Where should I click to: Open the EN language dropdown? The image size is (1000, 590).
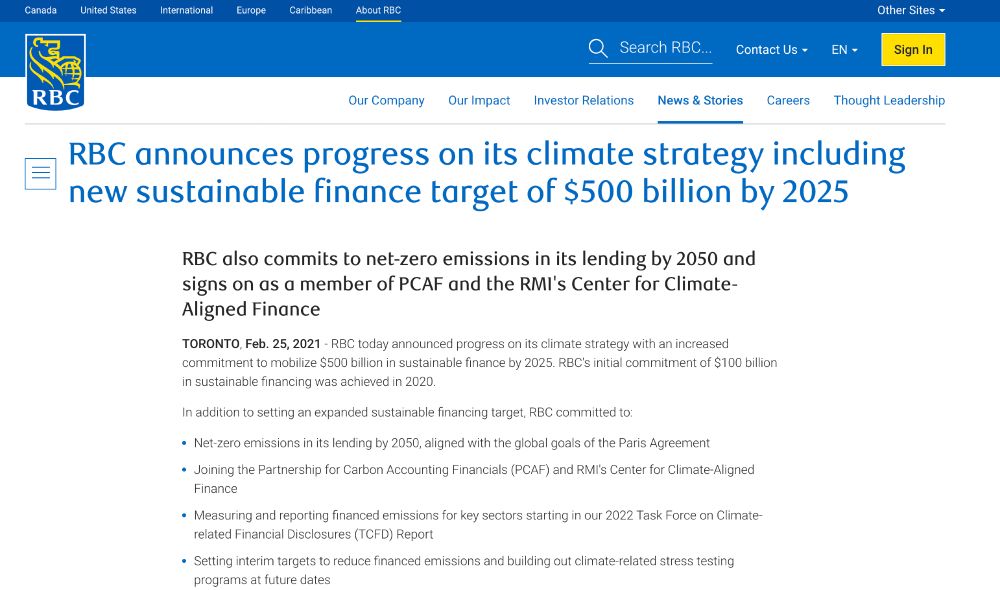844,50
